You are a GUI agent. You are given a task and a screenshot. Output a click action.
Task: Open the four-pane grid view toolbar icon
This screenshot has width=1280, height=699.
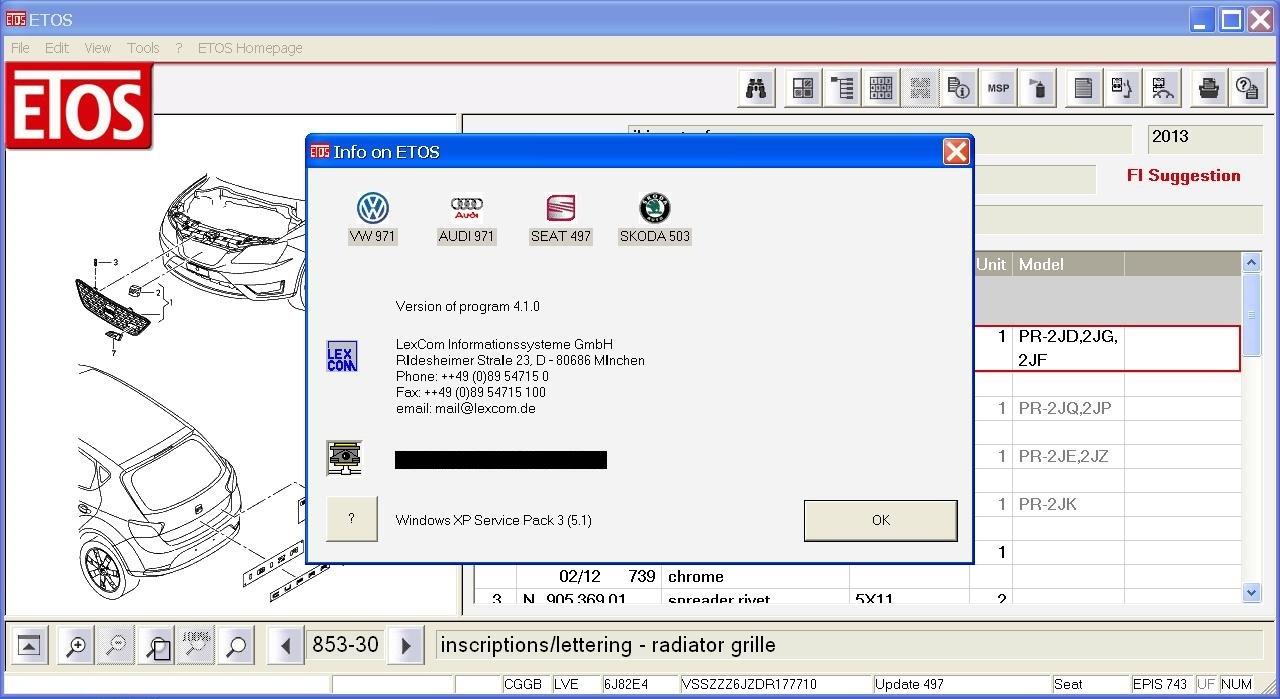point(803,88)
